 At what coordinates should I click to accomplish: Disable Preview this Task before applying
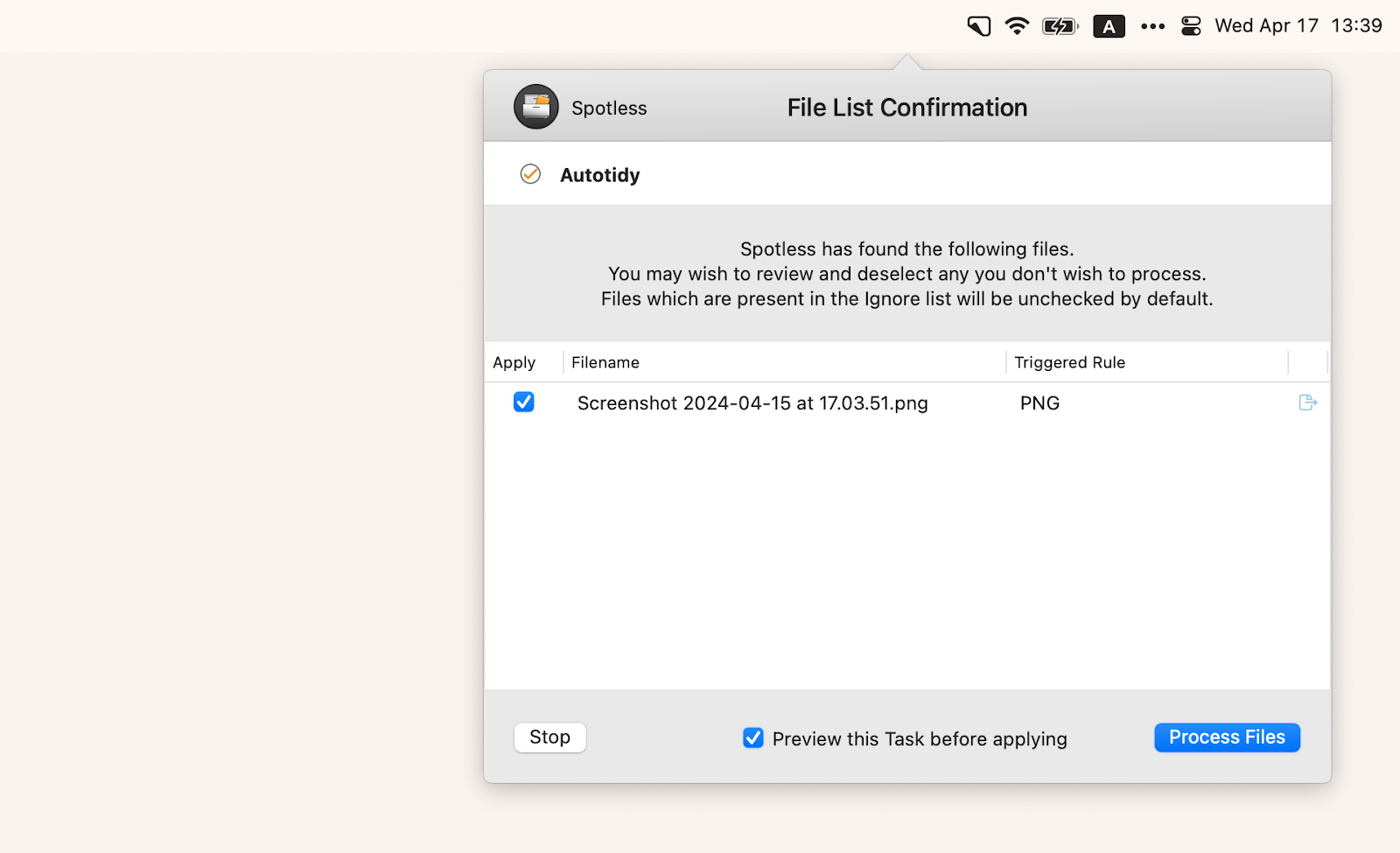753,738
